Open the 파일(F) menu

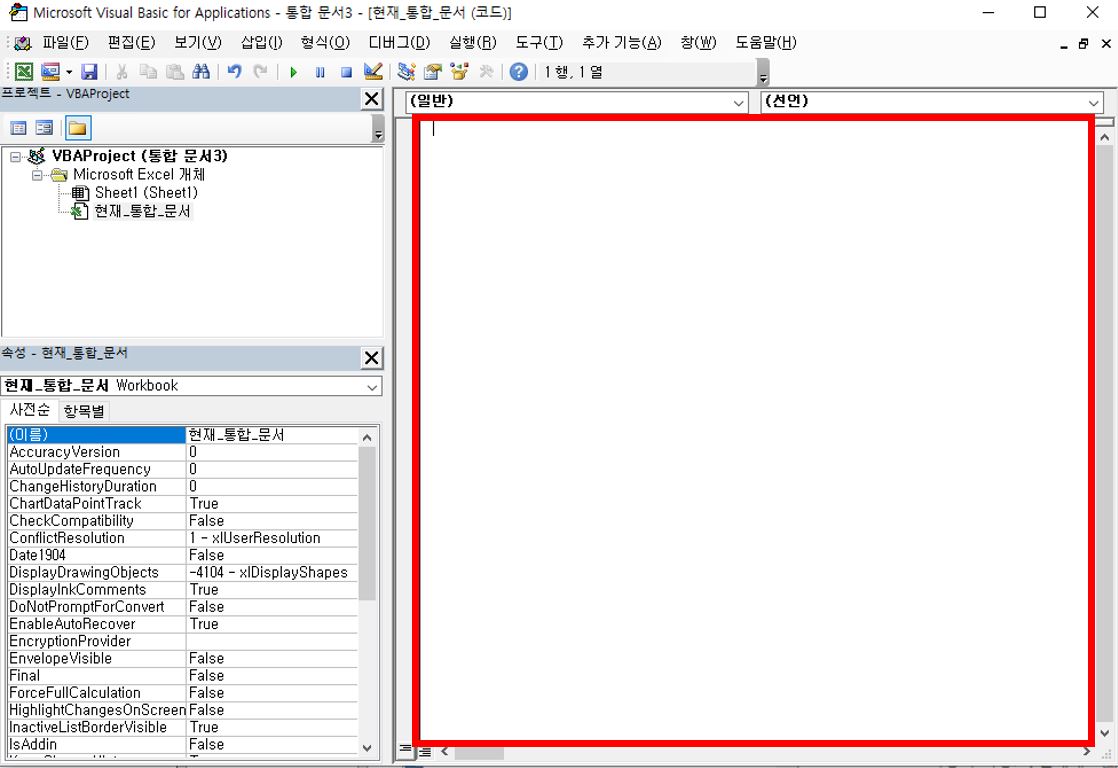[x=66, y=42]
